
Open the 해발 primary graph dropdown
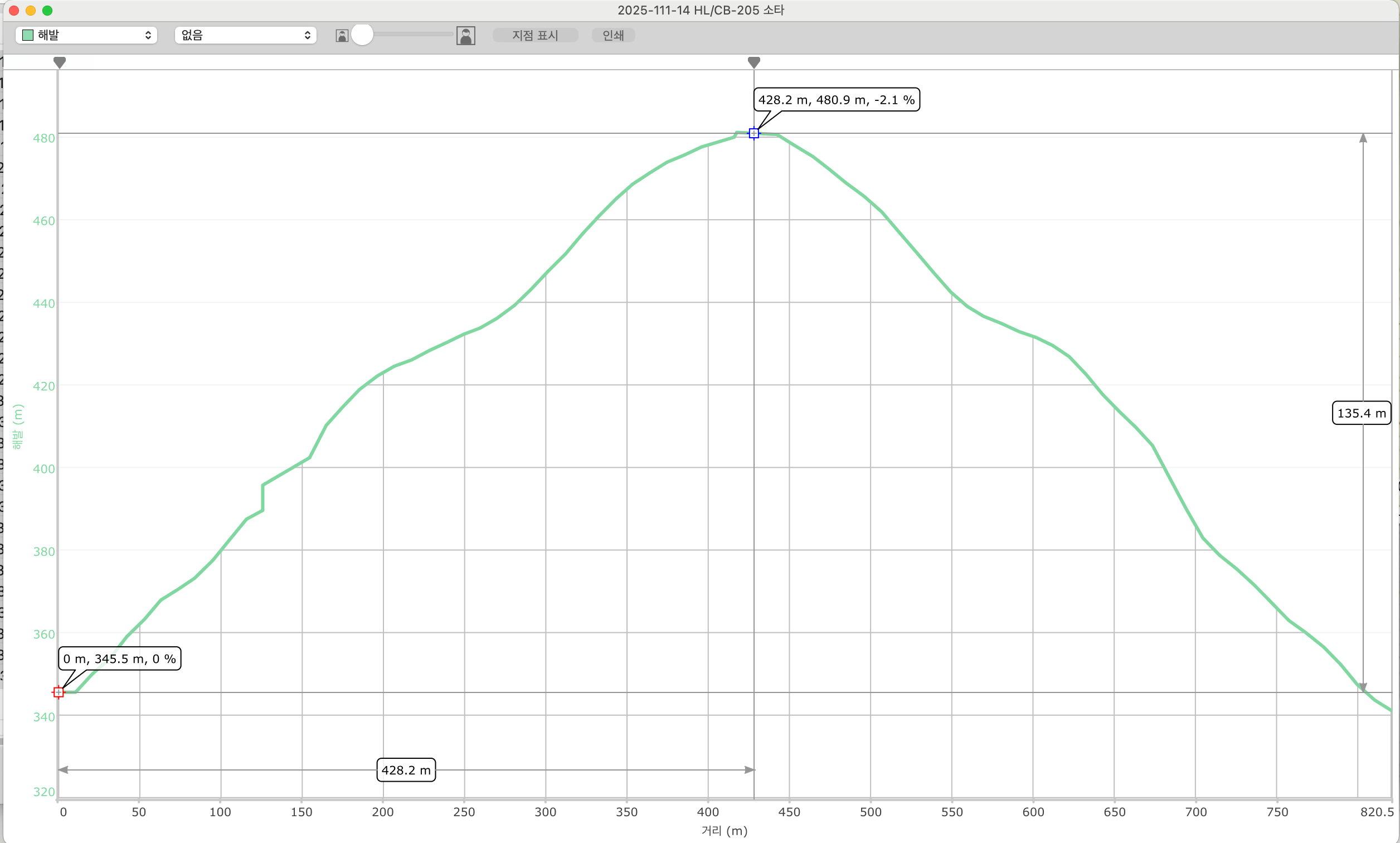click(86, 35)
